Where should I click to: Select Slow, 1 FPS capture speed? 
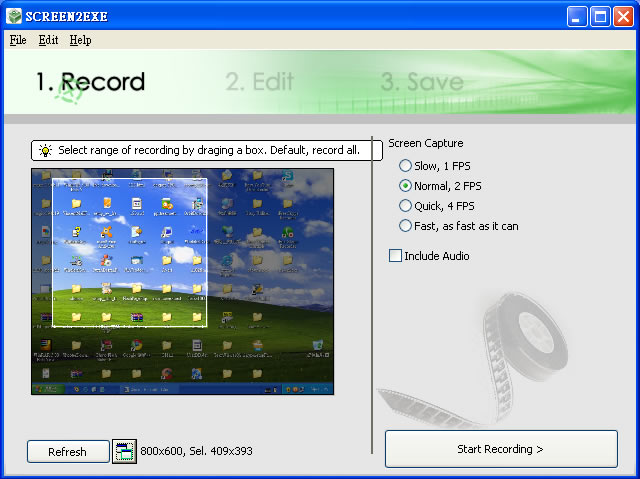pyautogui.click(x=406, y=166)
